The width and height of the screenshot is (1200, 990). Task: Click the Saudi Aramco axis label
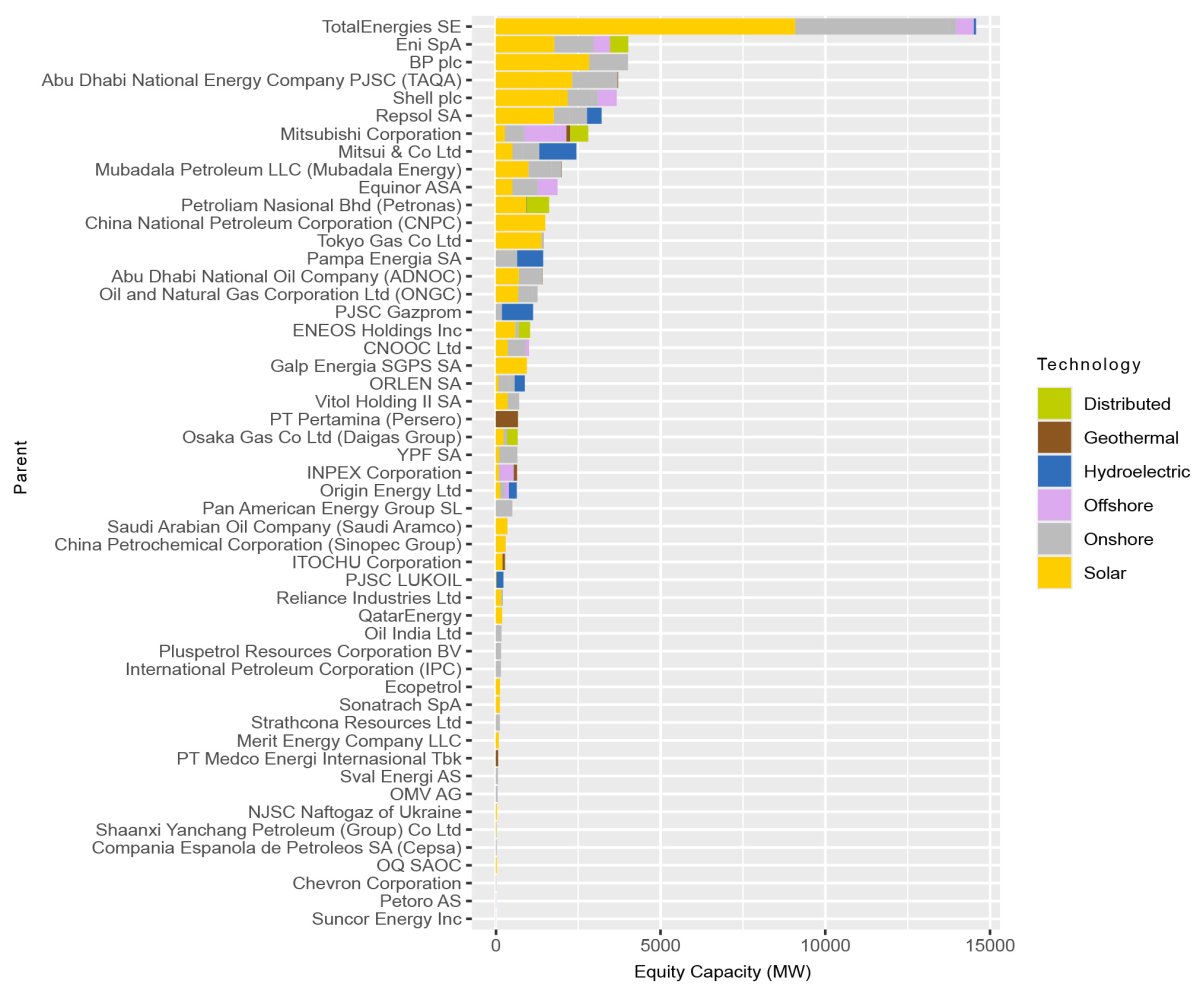pyautogui.click(x=284, y=526)
